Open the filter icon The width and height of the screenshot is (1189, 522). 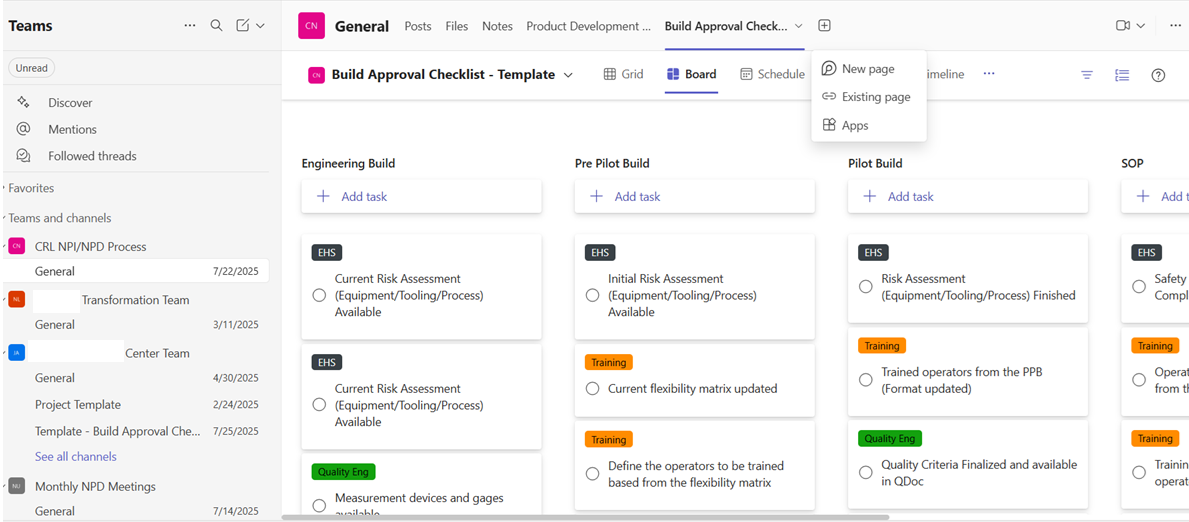[1087, 75]
